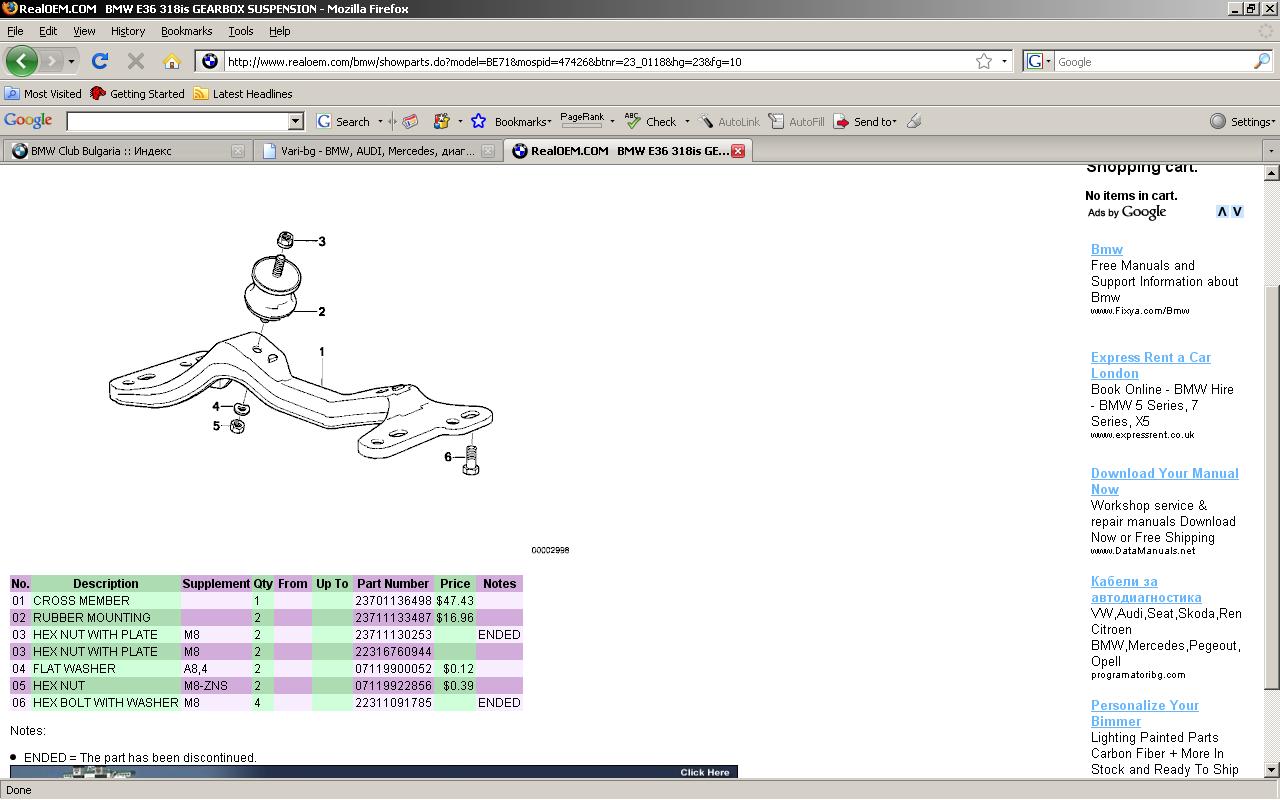Open the Bookmarks menu in menu bar
This screenshot has height=800, width=1280.
(x=186, y=31)
